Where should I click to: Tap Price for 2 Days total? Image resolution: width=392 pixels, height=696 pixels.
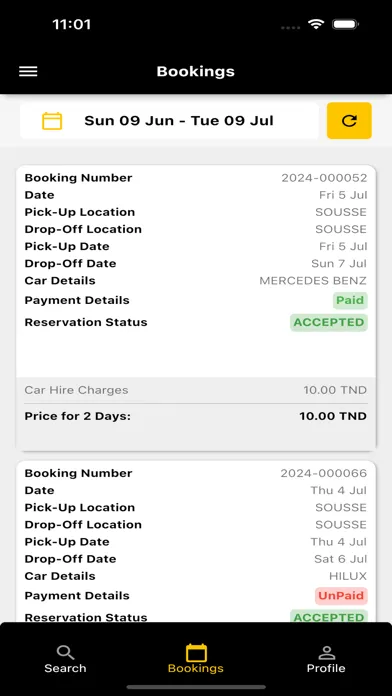click(x=196, y=416)
